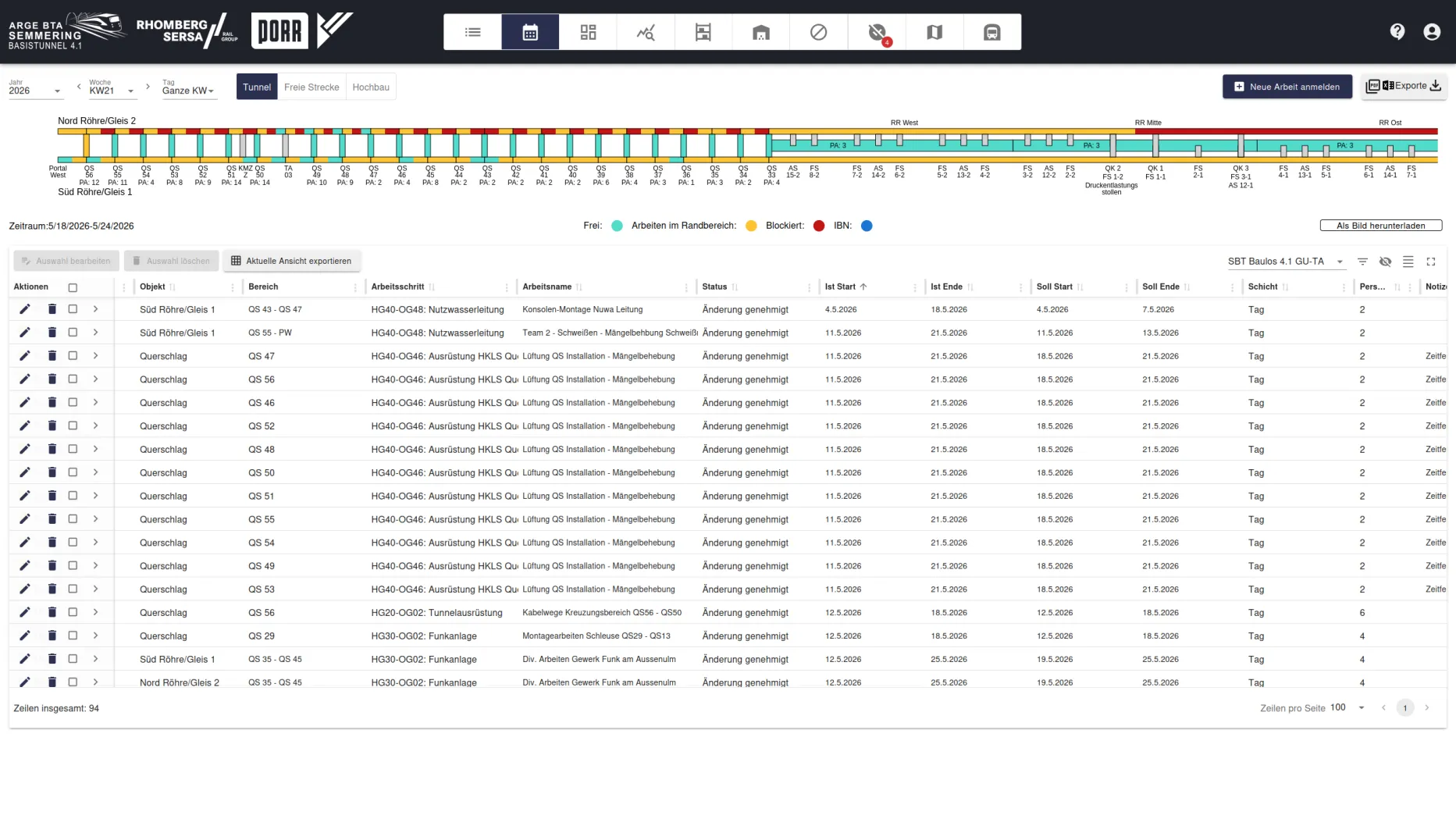The width and height of the screenshot is (1456, 819).
Task: Open the Arbeitsschritt column options menu
Action: point(506,287)
